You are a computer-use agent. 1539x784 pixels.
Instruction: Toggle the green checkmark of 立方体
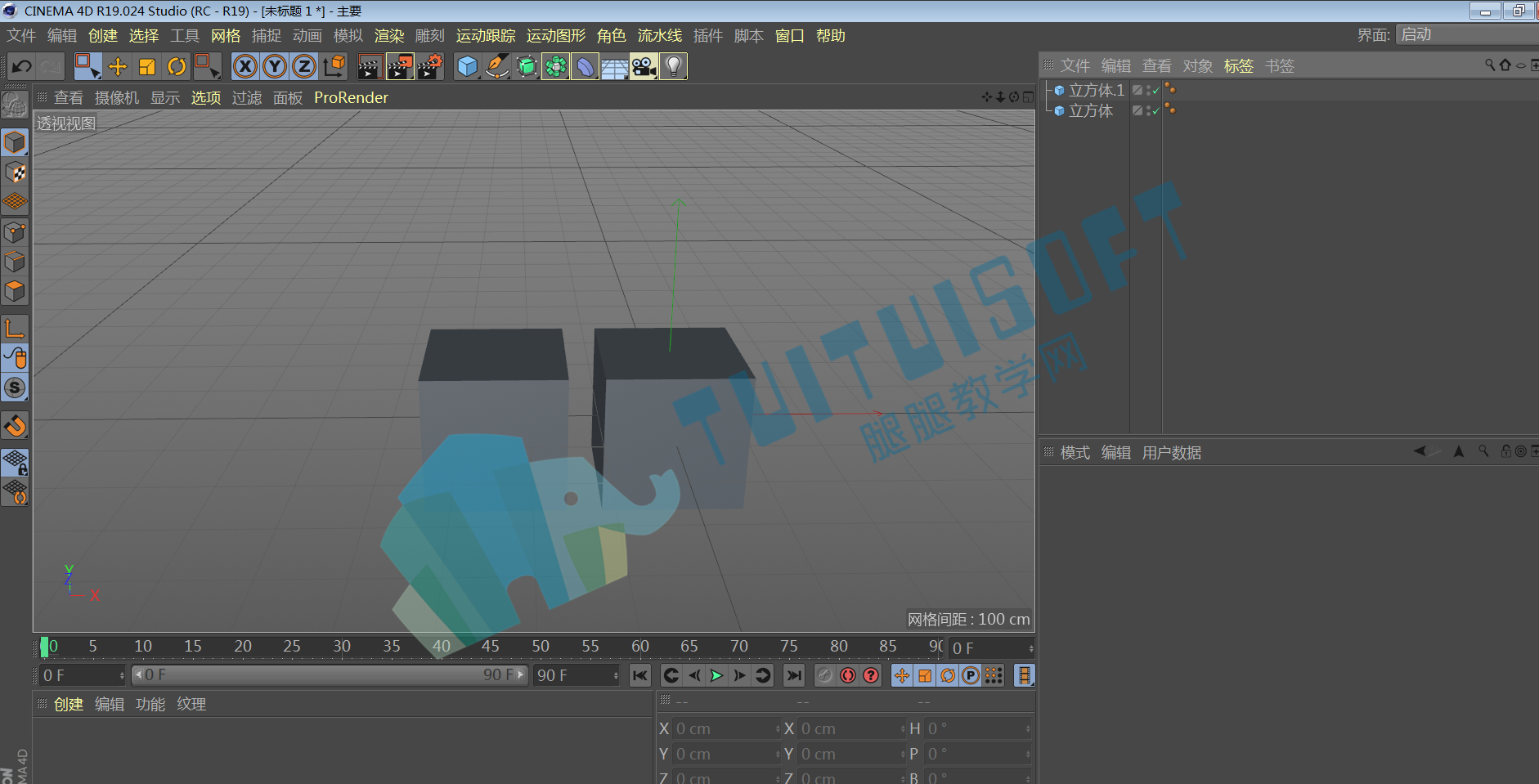1155,111
